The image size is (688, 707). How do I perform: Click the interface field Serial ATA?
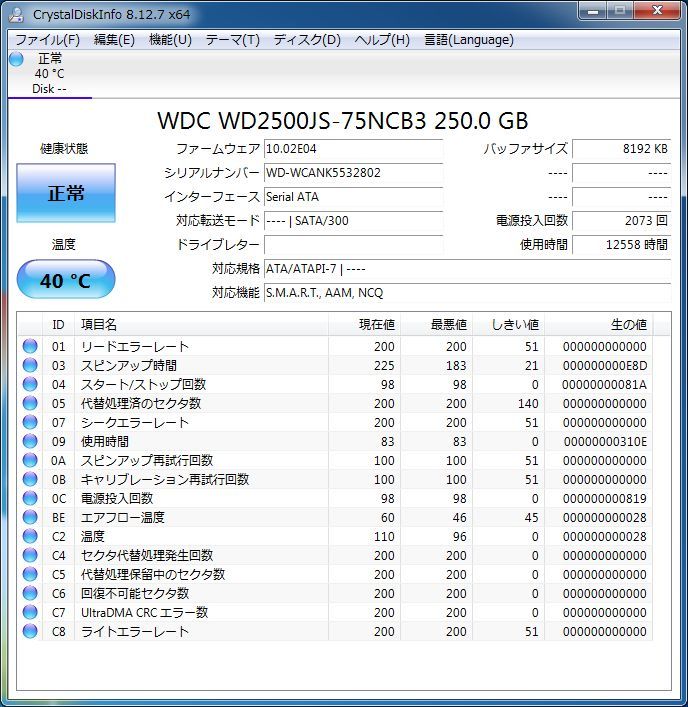pos(353,197)
